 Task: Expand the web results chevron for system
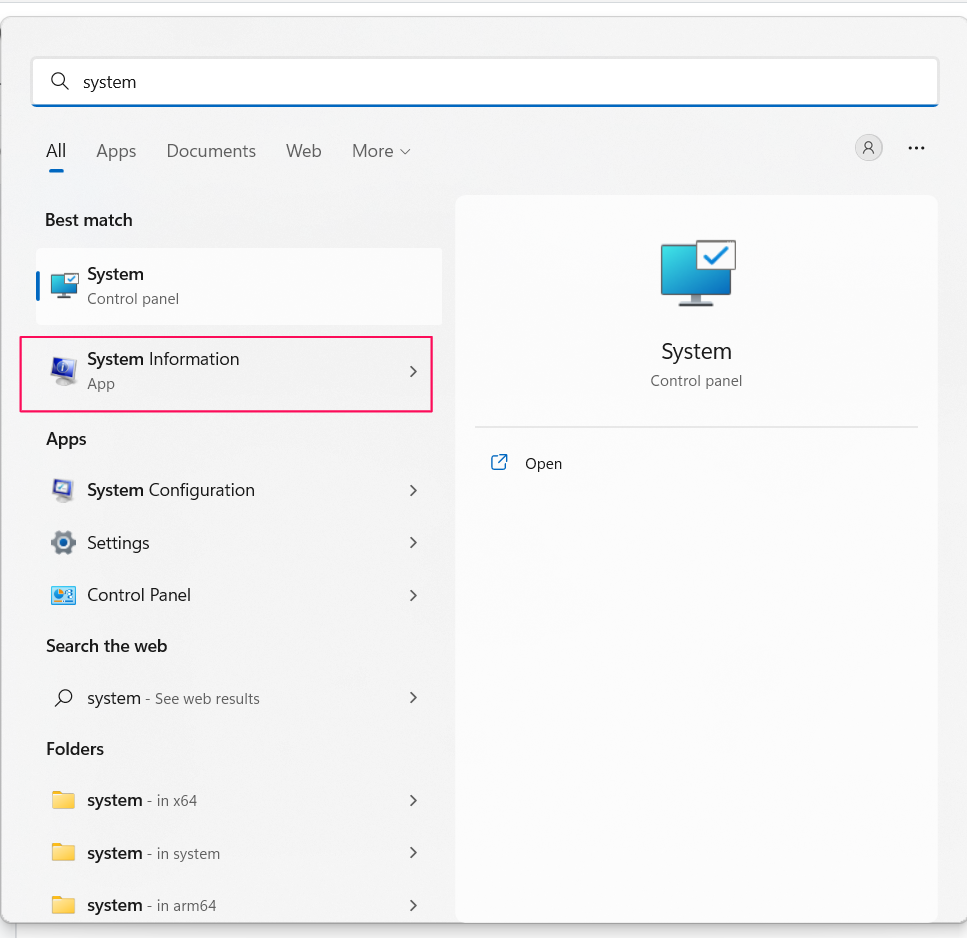click(x=413, y=698)
